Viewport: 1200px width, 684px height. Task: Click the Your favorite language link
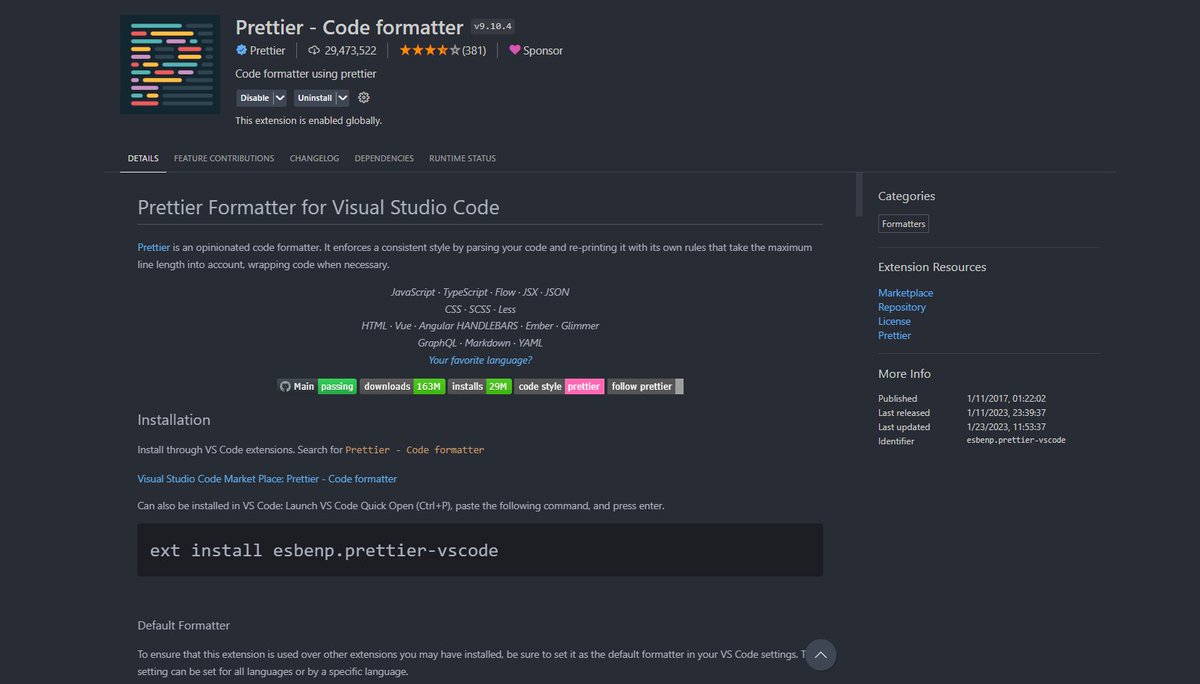[480, 359]
